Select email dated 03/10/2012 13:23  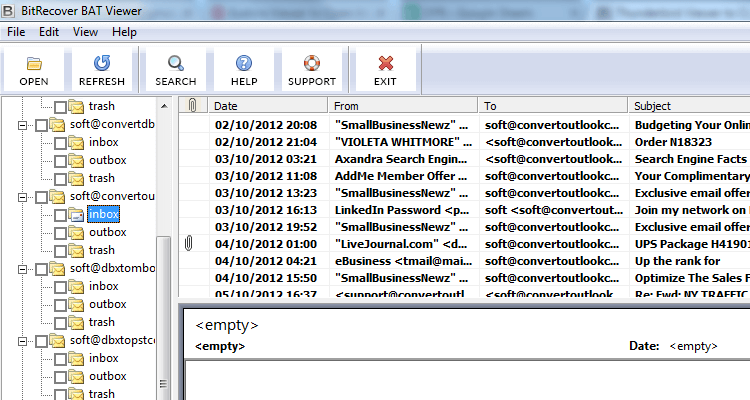(x=464, y=193)
